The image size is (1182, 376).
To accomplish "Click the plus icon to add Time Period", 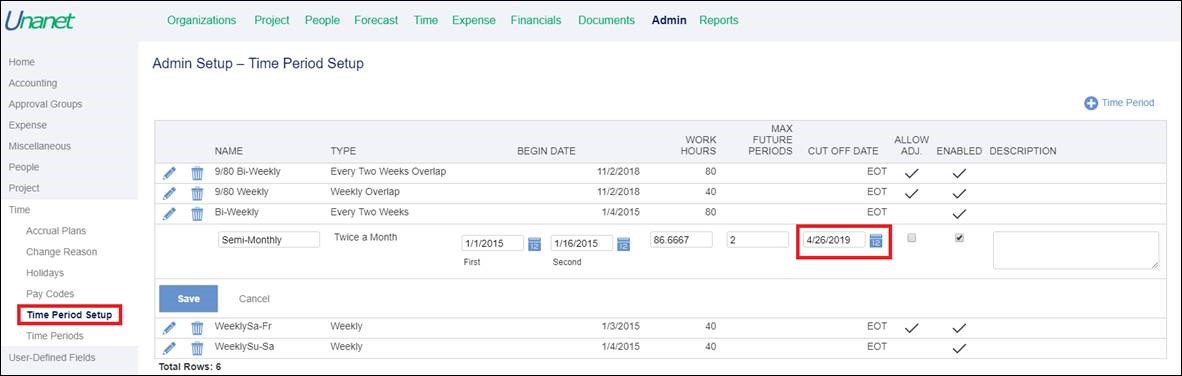I will pos(1091,103).
